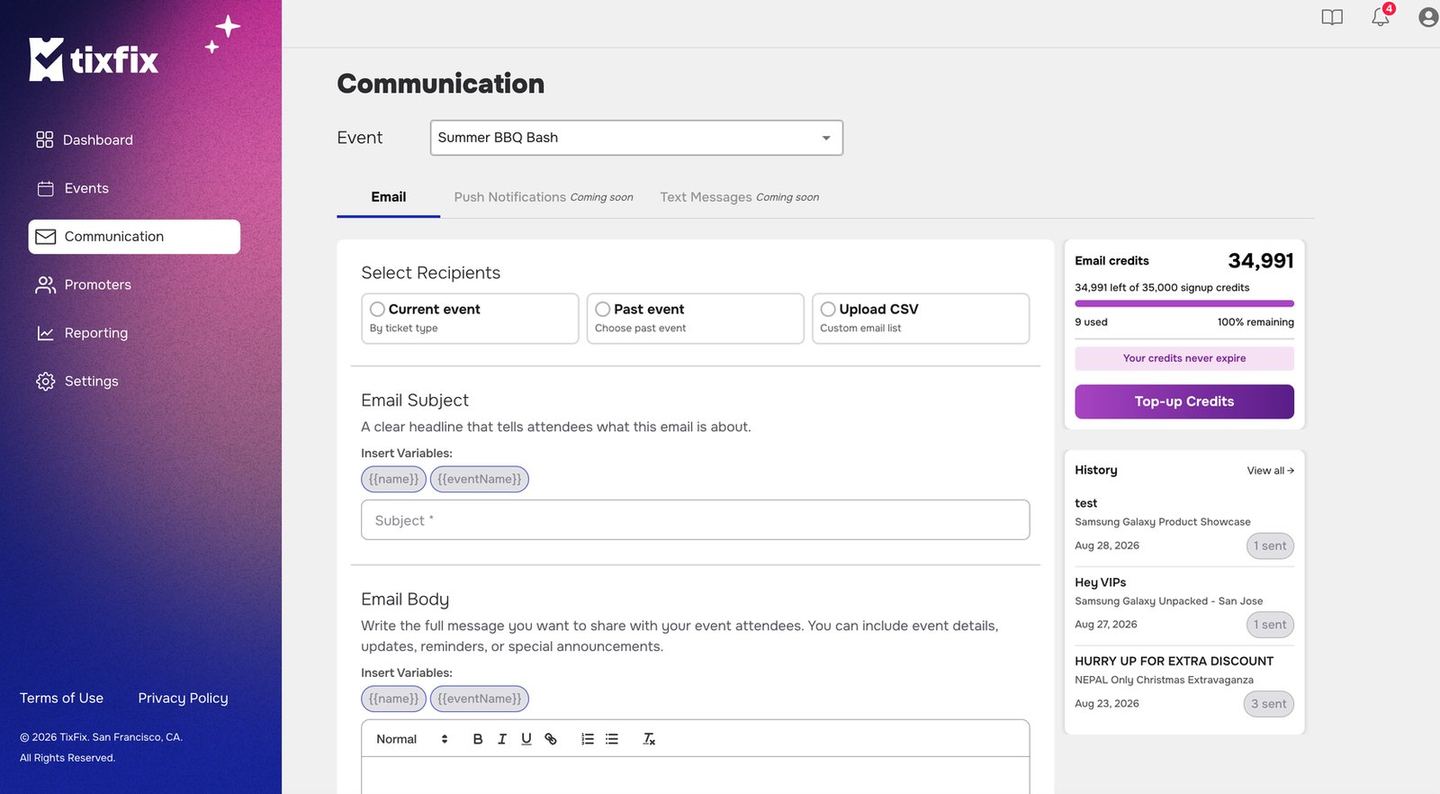1440x794 pixels.
Task: Click the Top-up Credits button
Action: pos(1184,402)
